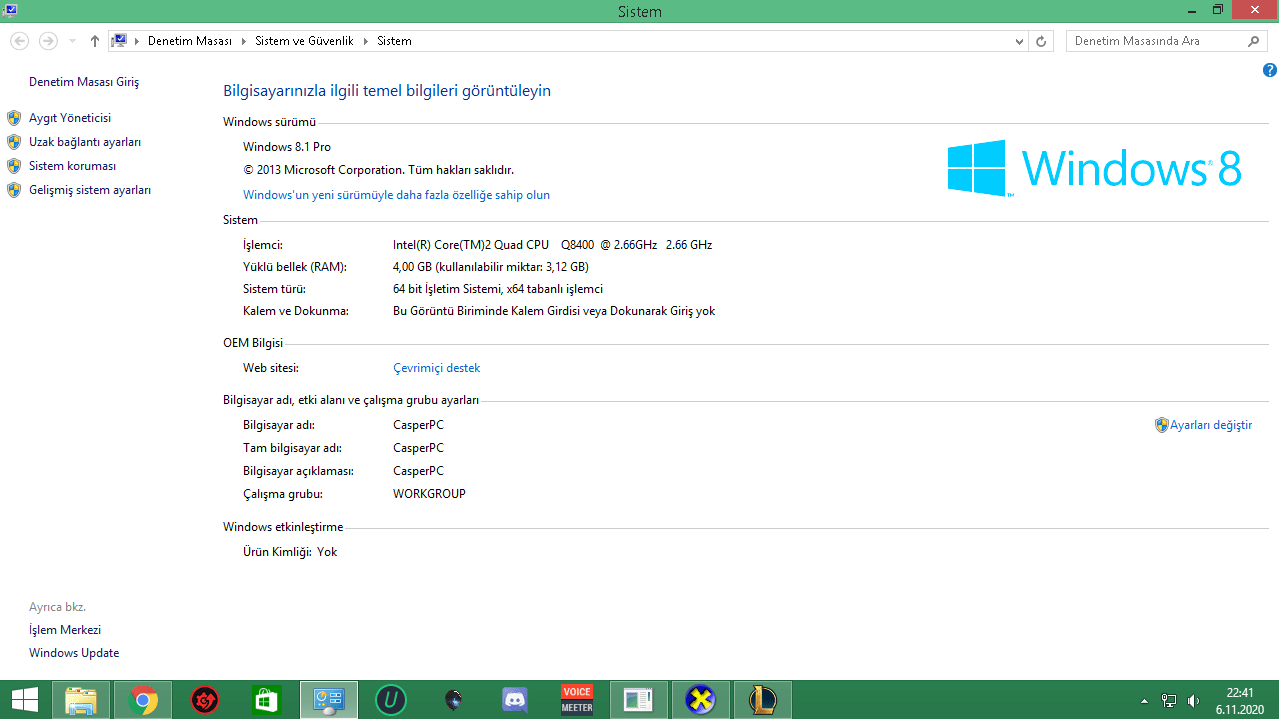Open the green Windows Store taskbar icon
The height and width of the screenshot is (719, 1279).
coord(267,700)
